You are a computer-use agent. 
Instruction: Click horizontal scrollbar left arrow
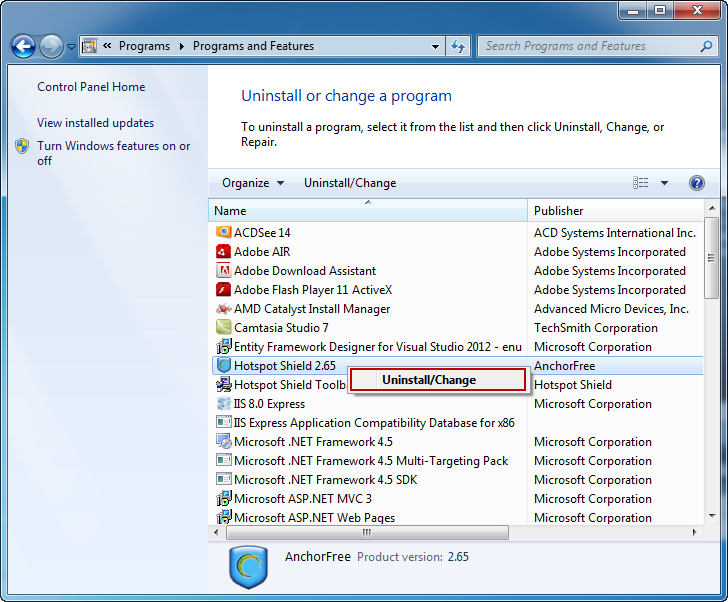(216, 532)
